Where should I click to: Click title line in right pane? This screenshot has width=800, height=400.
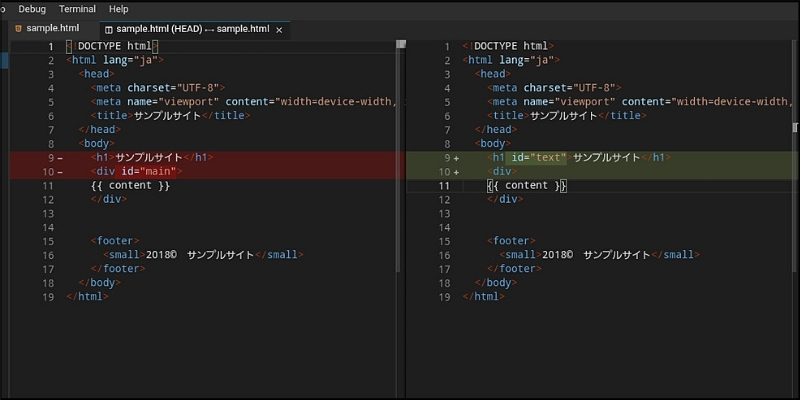click(x=567, y=116)
